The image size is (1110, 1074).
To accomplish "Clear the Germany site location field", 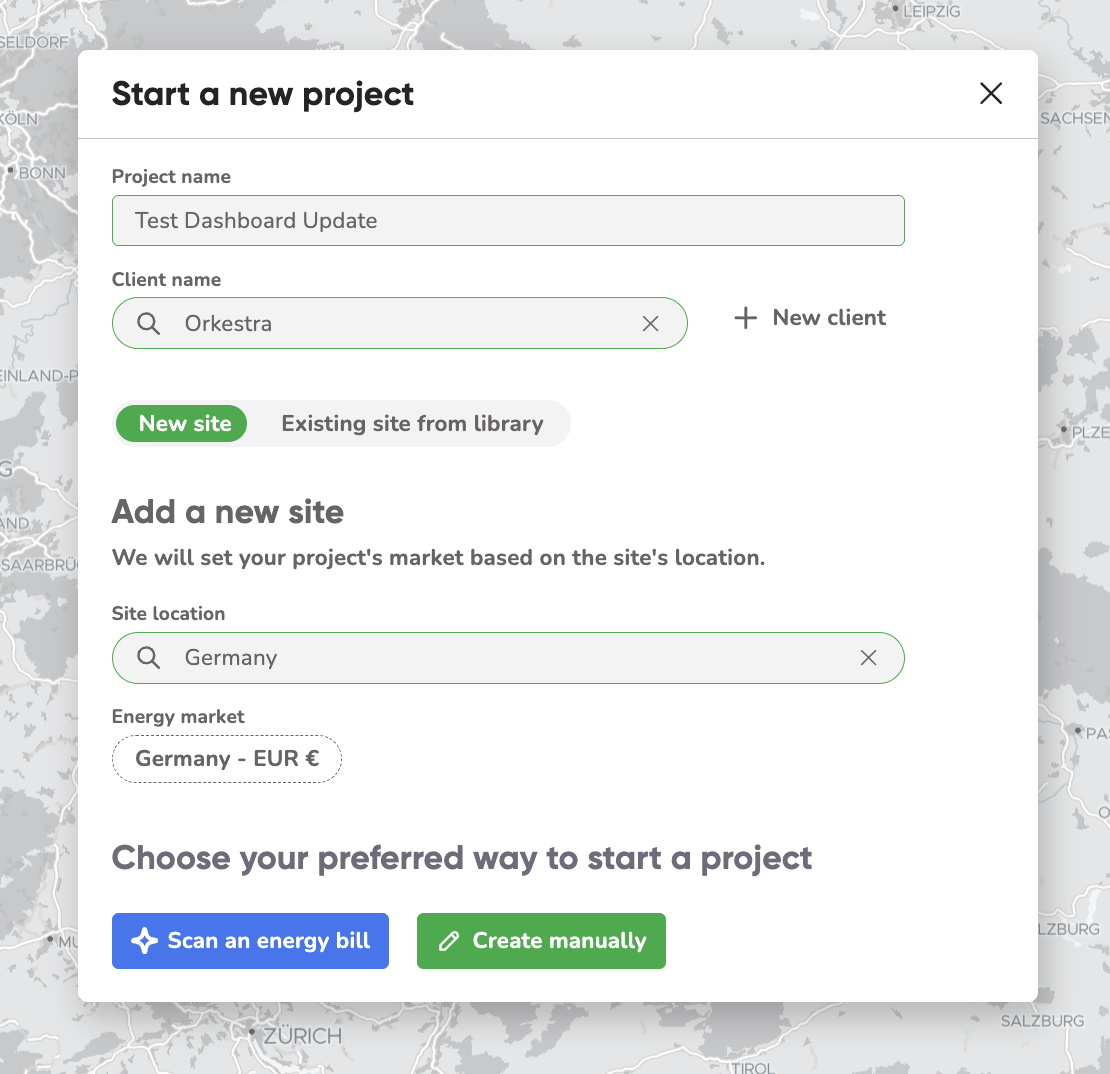I will [x=868, y=658].
